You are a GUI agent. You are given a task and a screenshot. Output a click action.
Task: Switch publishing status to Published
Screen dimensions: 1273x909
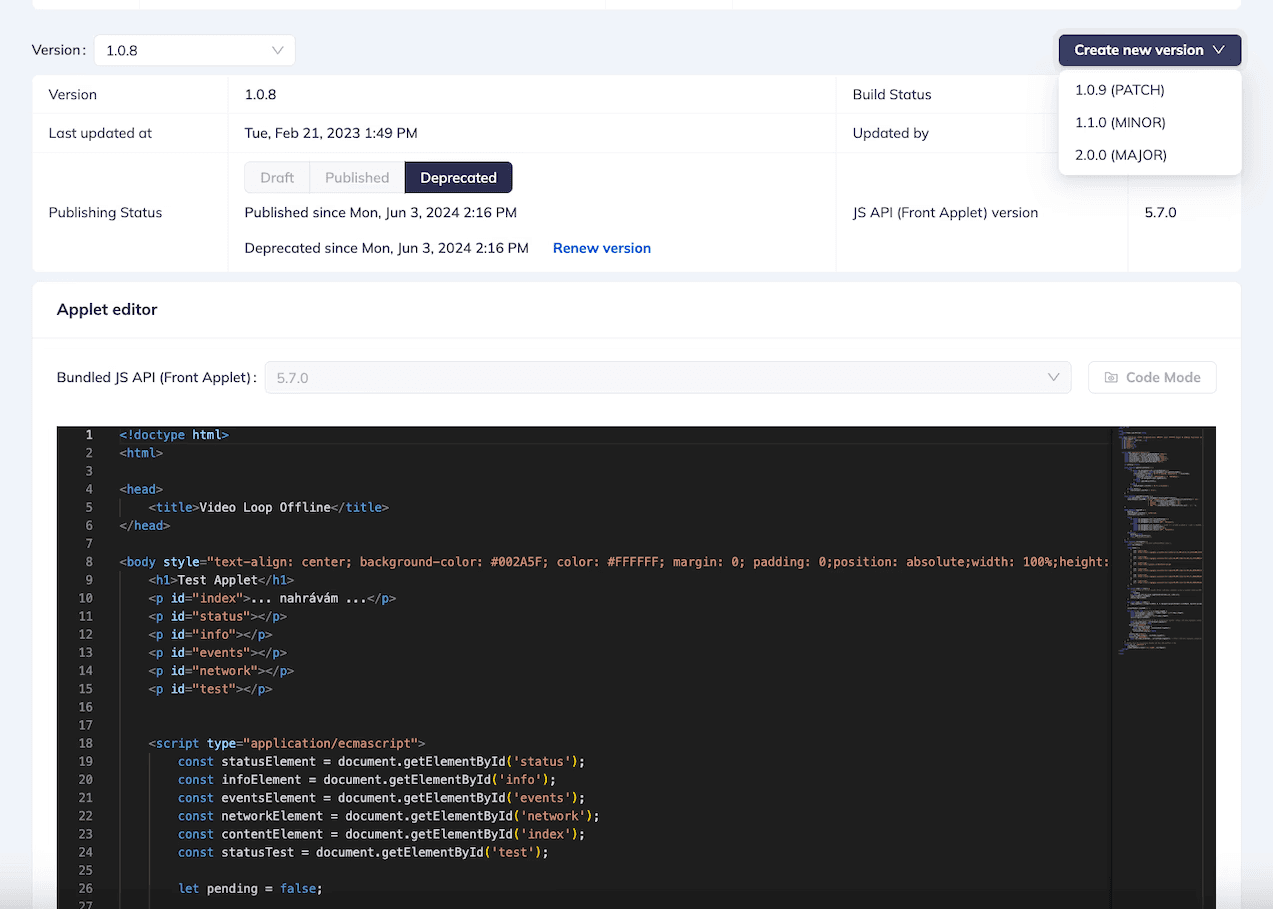click(x=356, y=177)
